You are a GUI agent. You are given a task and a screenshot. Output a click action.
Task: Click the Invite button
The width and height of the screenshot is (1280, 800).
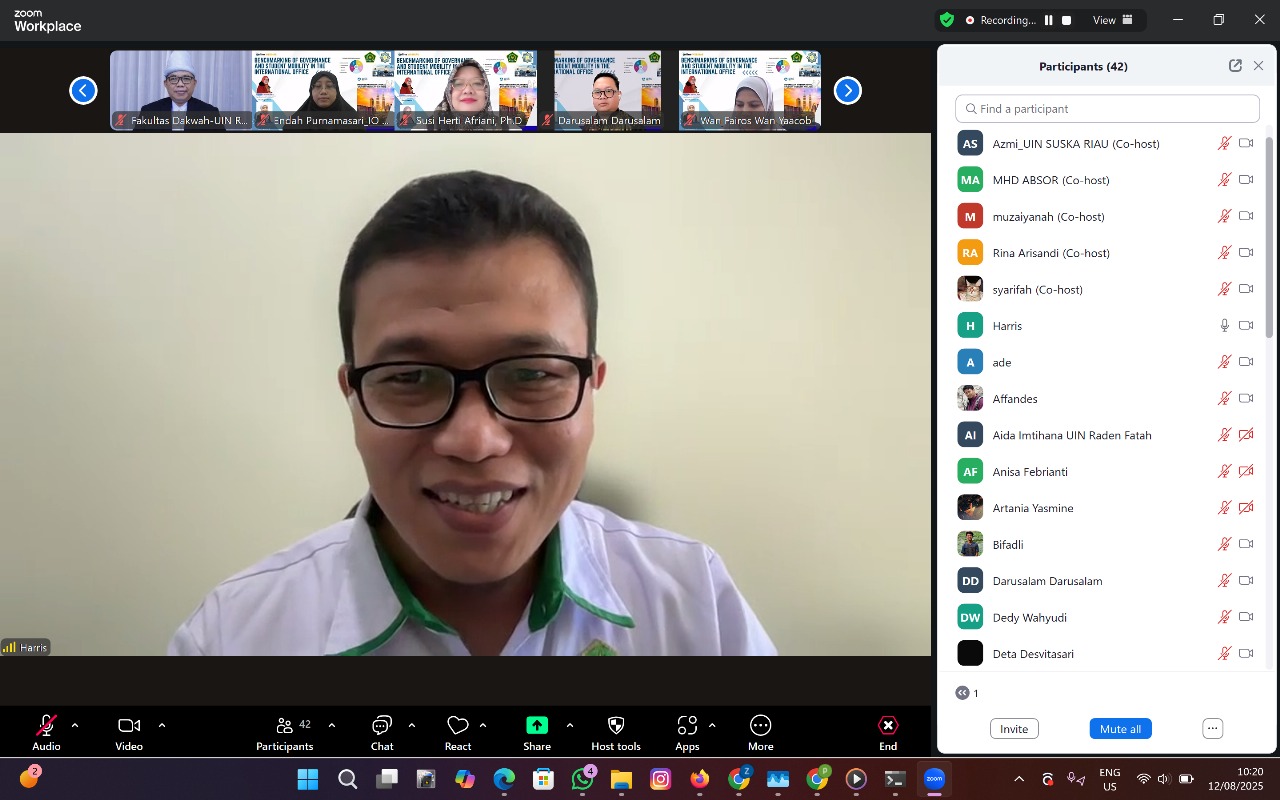[1014, 729]
